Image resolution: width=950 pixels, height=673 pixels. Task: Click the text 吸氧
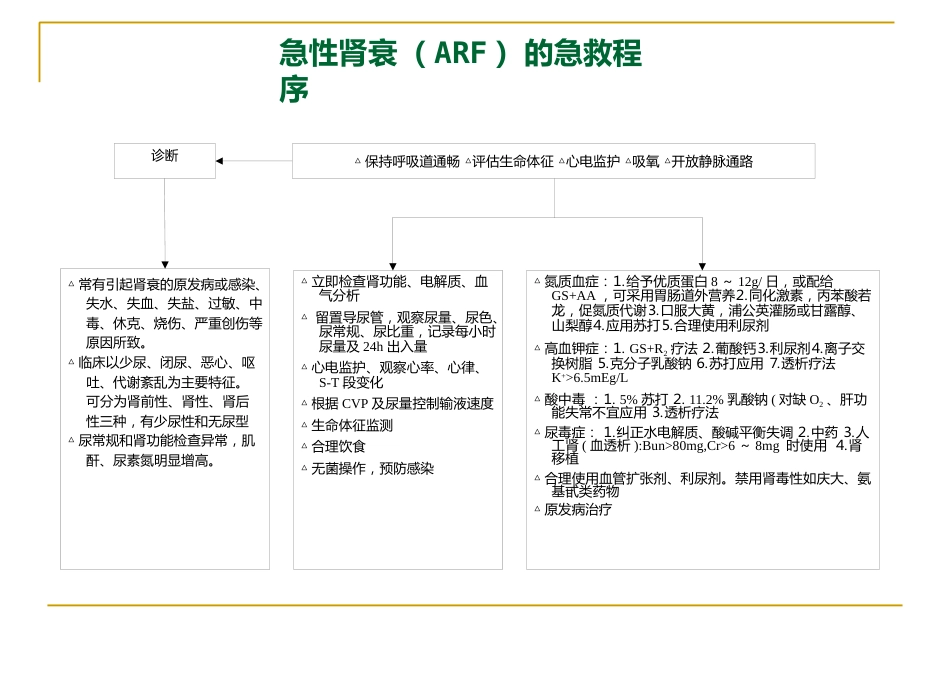pyautogui.click(x=645, y=162)
